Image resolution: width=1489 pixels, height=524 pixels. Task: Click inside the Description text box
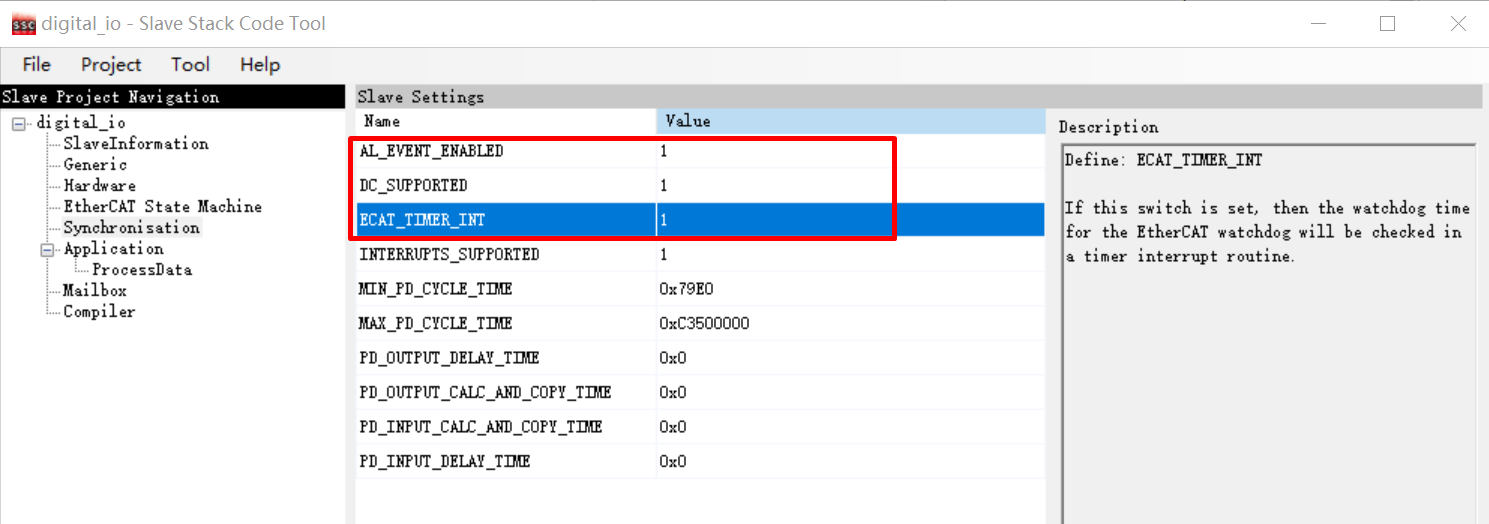pyautogui.click(x=1268, y=334)
